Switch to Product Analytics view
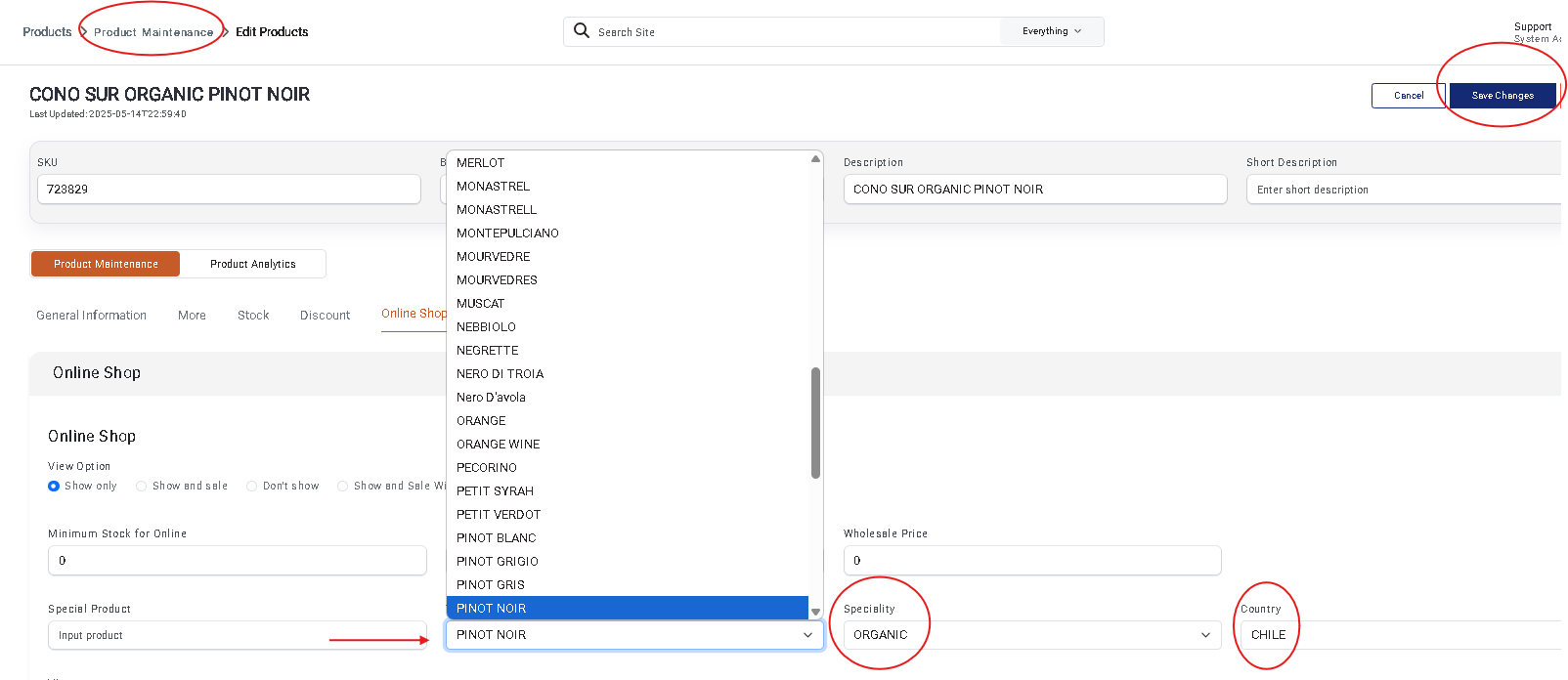The width and height of the screenshot is (1568, 680). point(253,264)
